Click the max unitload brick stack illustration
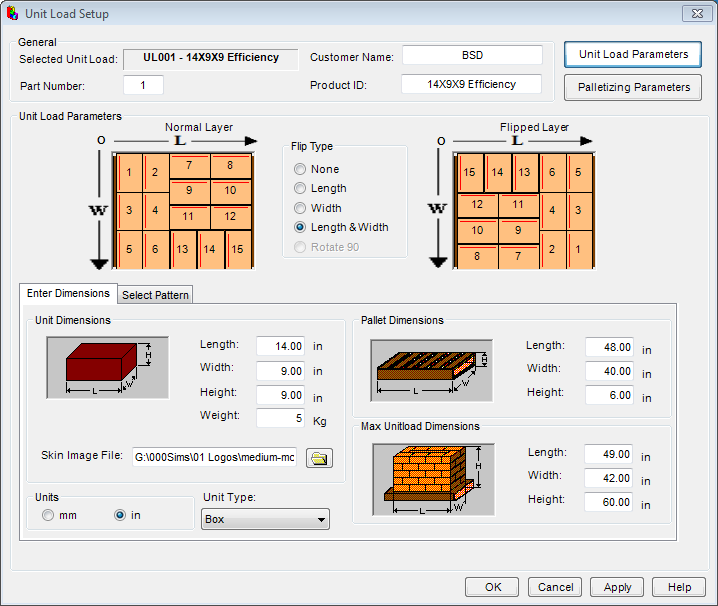This screenshot has height=606, width=718. click(433, 479)
